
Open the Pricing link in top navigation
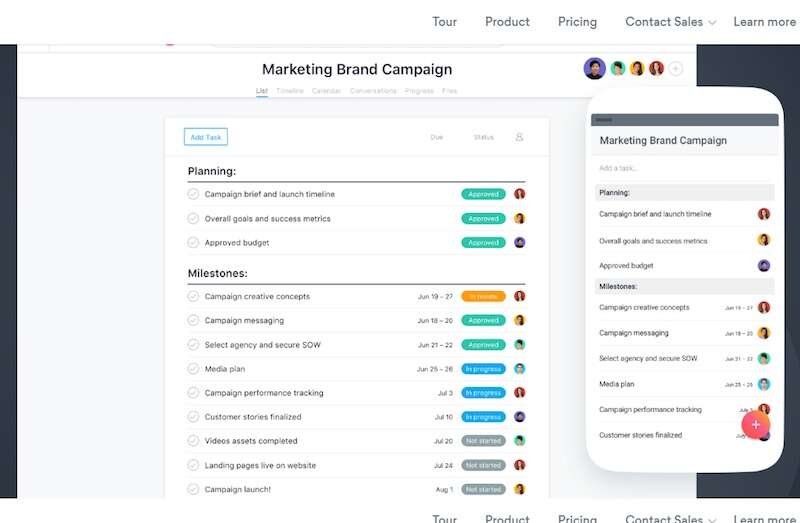pos(577,22)
